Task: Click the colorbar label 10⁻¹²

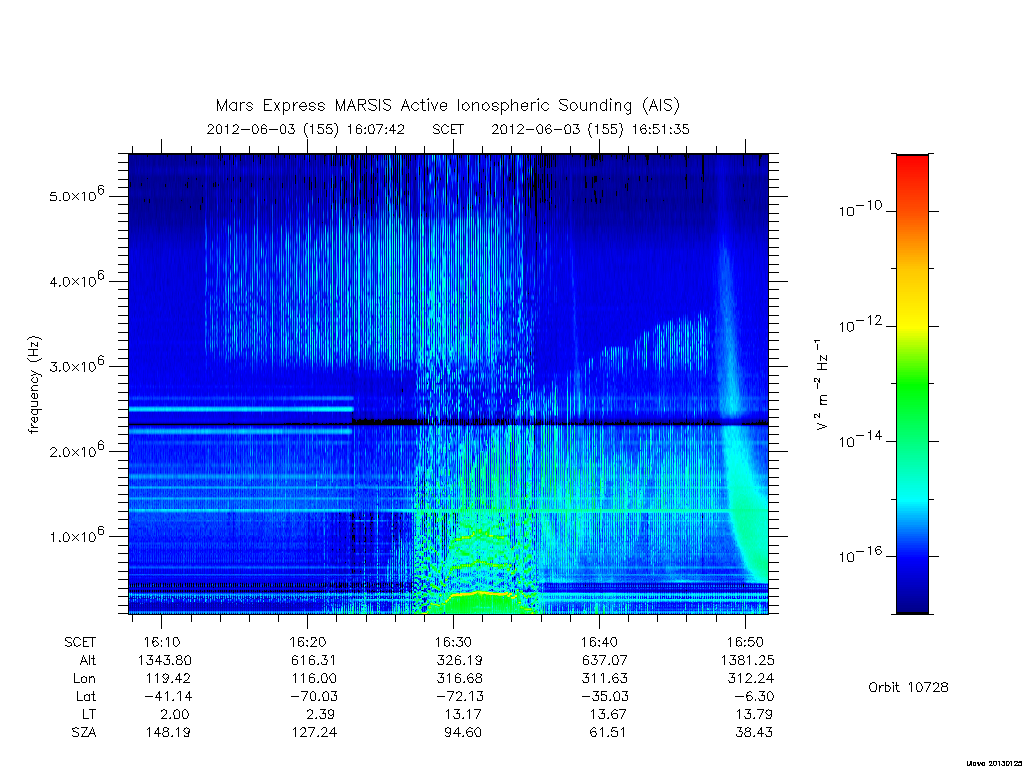Action: tap(860, 324)
